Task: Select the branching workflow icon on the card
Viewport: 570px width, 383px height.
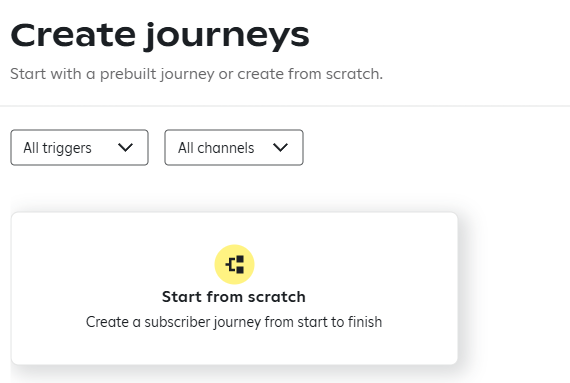Action: coord(235,265)
